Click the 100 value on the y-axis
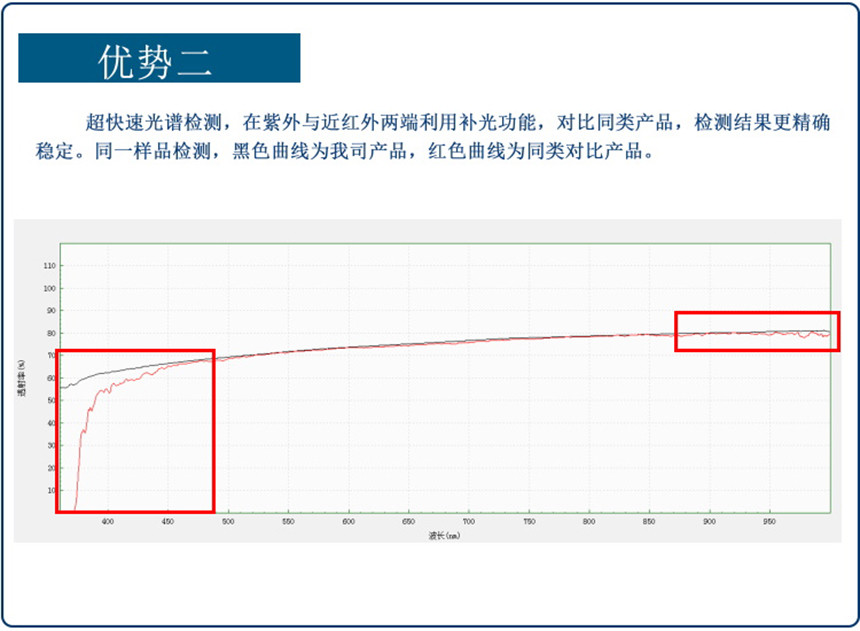This screenshot has width=860, height=631. [49, 288]
